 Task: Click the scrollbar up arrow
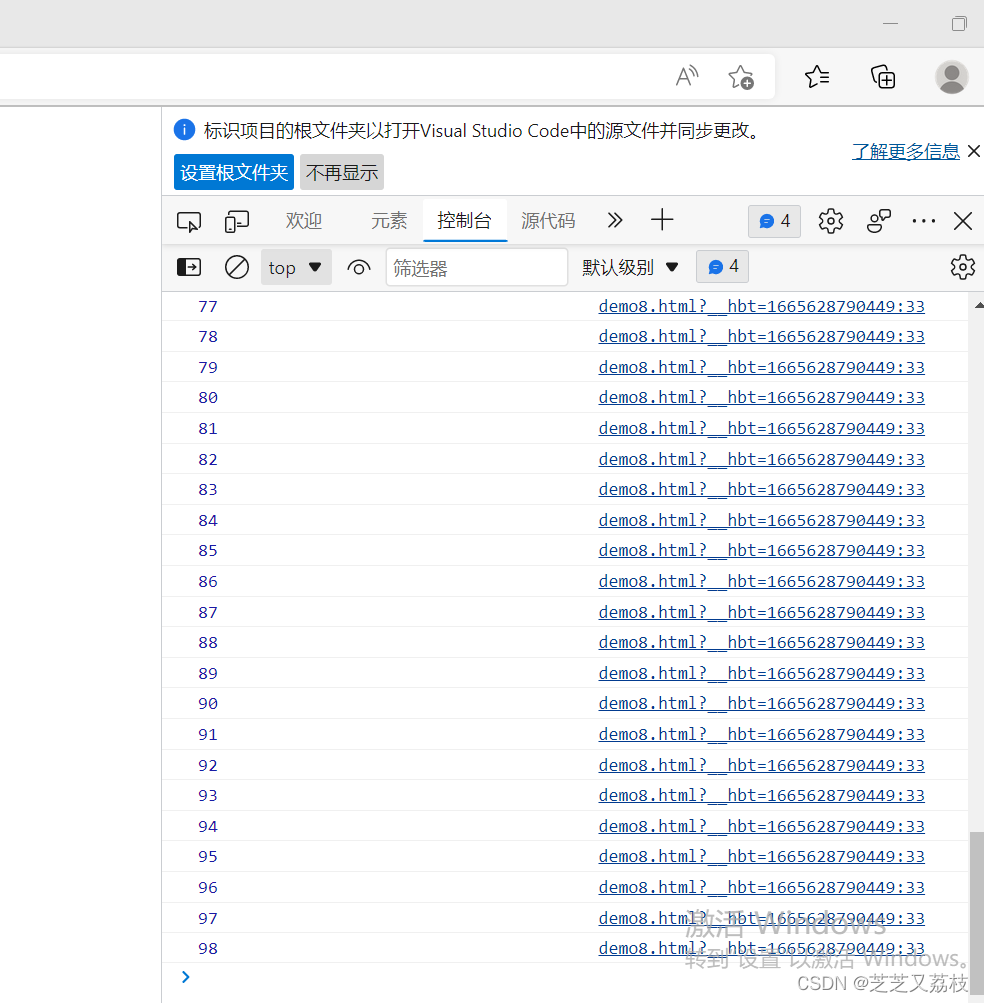pos(978,306)
